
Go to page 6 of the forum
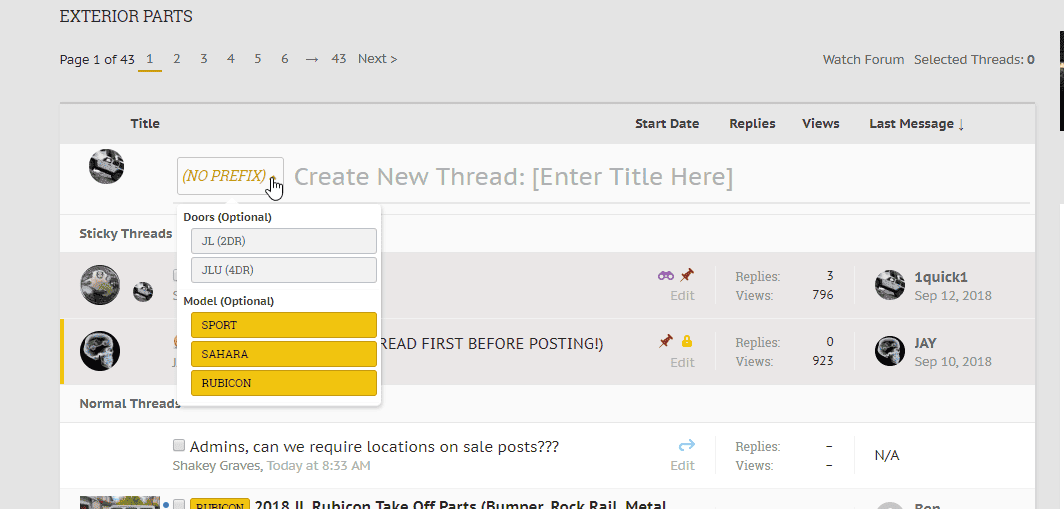(x=285, y=59)
